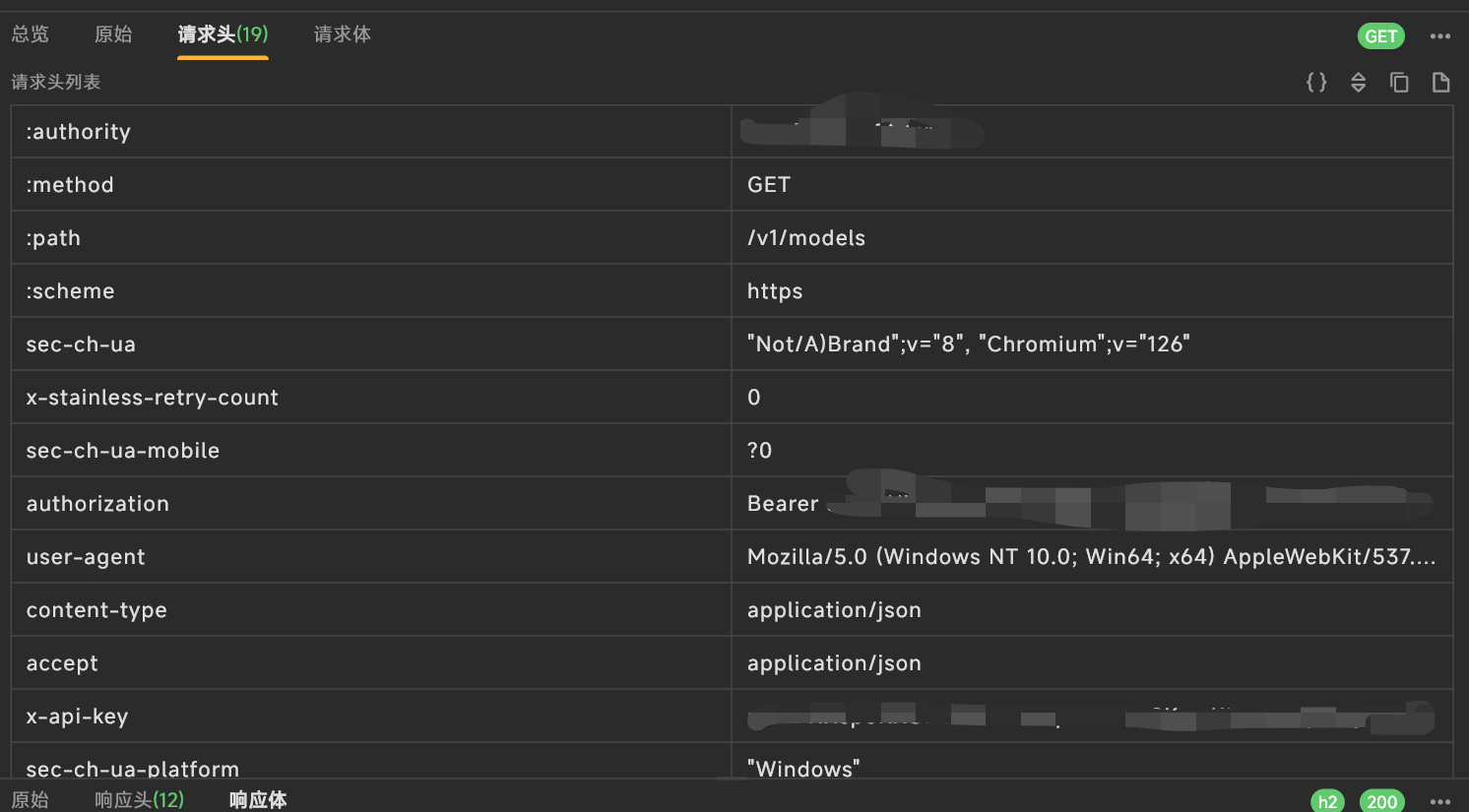
Task: Export headers with file icon
Action: click(1440, 83)
